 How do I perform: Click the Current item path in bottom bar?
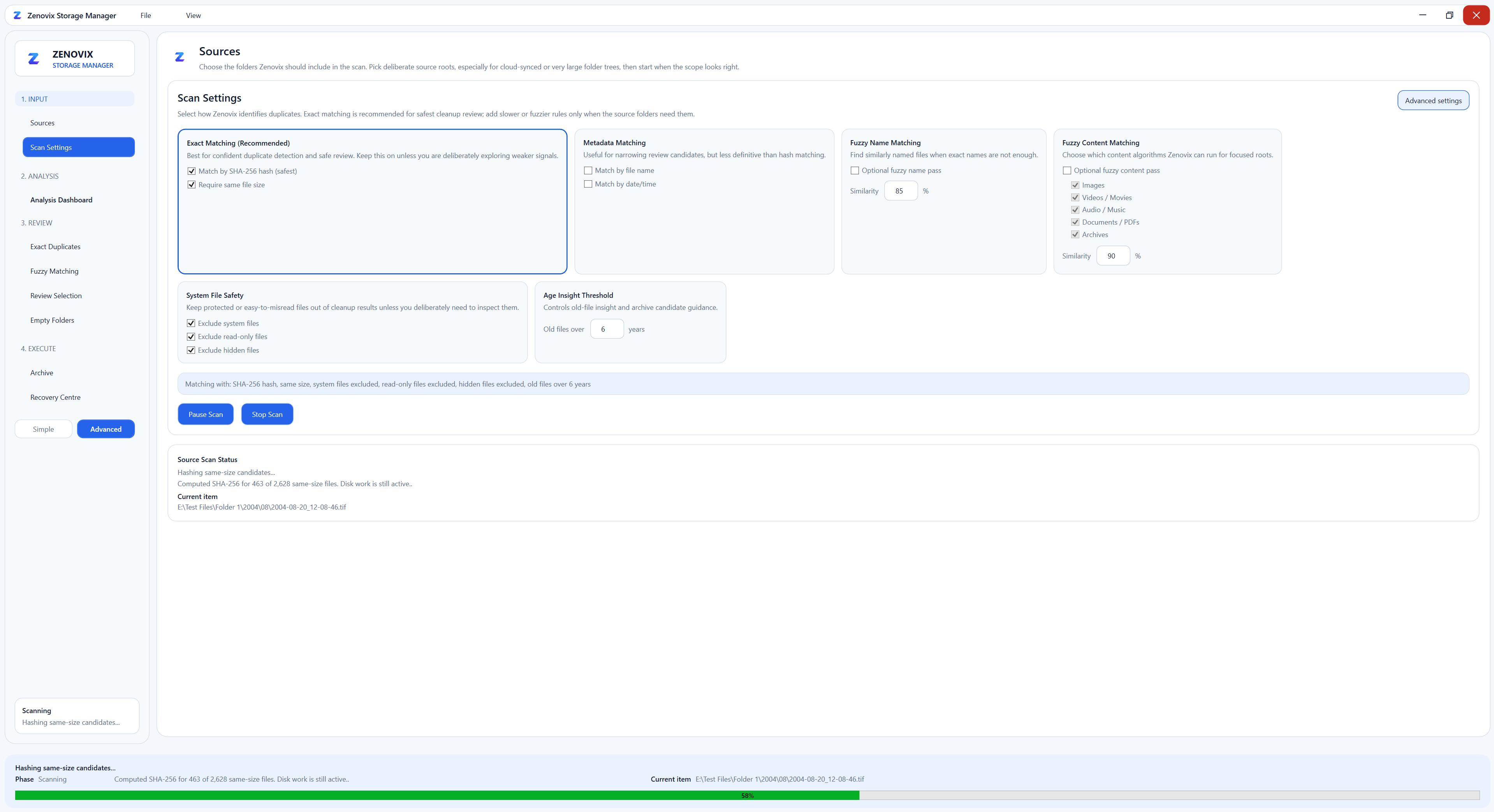click(780, 780)
